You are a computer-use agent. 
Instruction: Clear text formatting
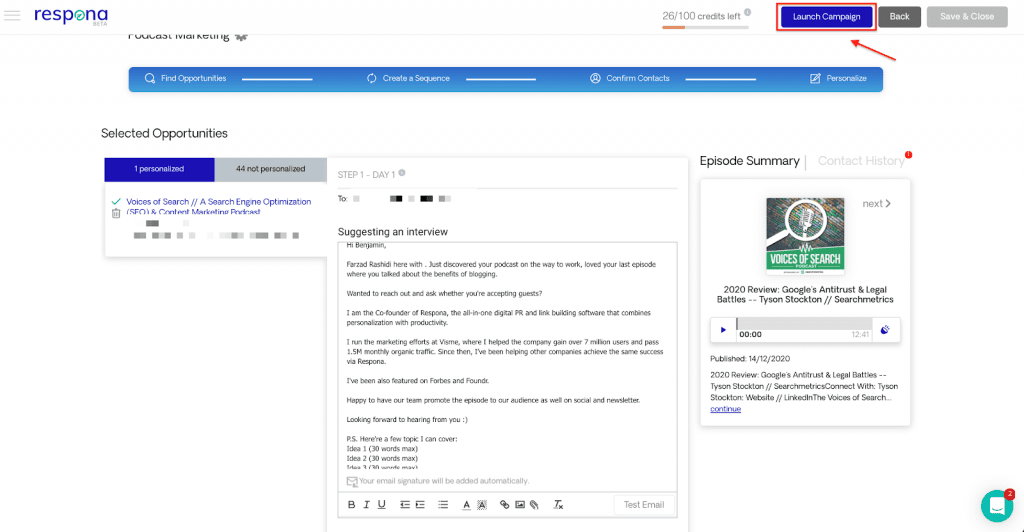point(558,505)
